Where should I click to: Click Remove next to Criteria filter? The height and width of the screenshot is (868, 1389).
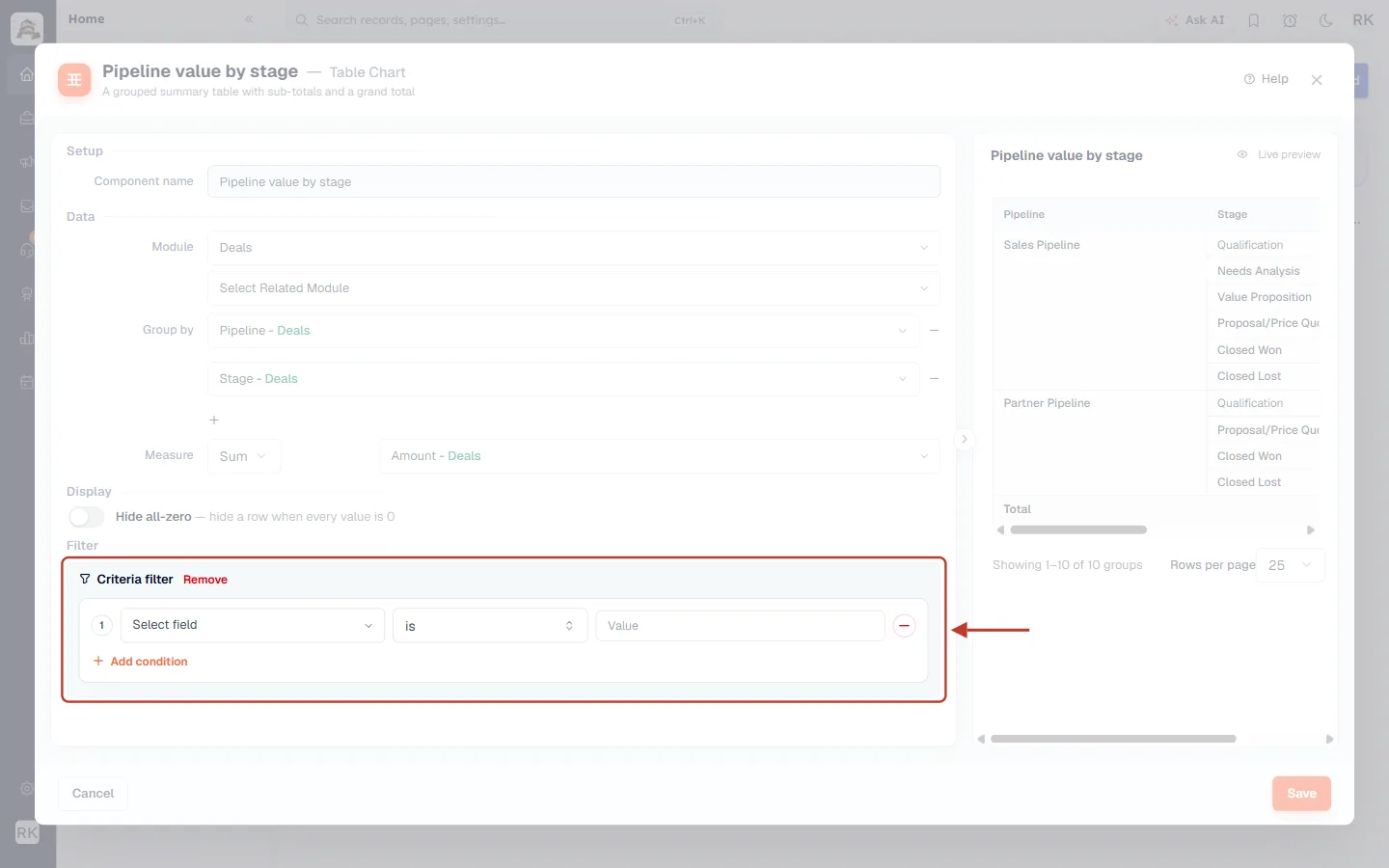click(205, 580)
